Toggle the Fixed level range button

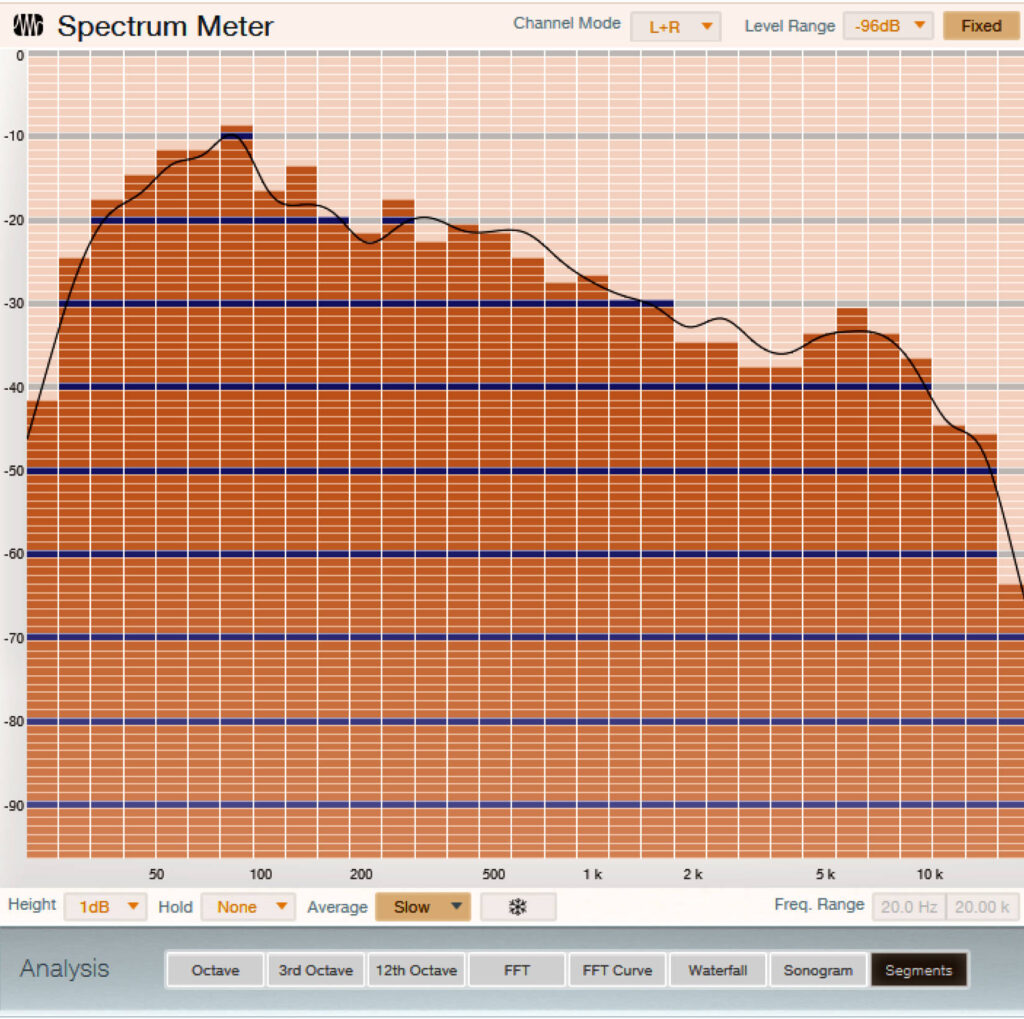point(980,26)
